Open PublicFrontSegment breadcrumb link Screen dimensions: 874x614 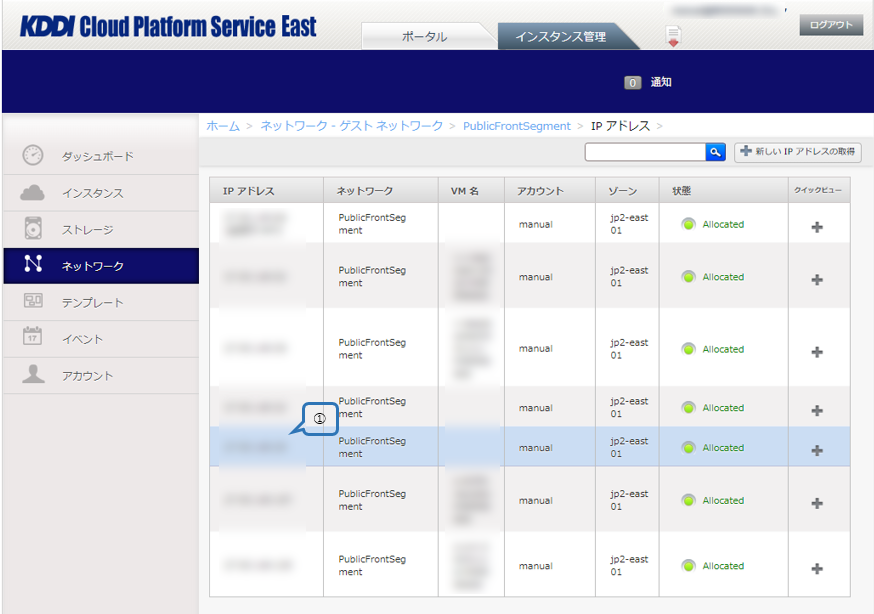[517, 126]
